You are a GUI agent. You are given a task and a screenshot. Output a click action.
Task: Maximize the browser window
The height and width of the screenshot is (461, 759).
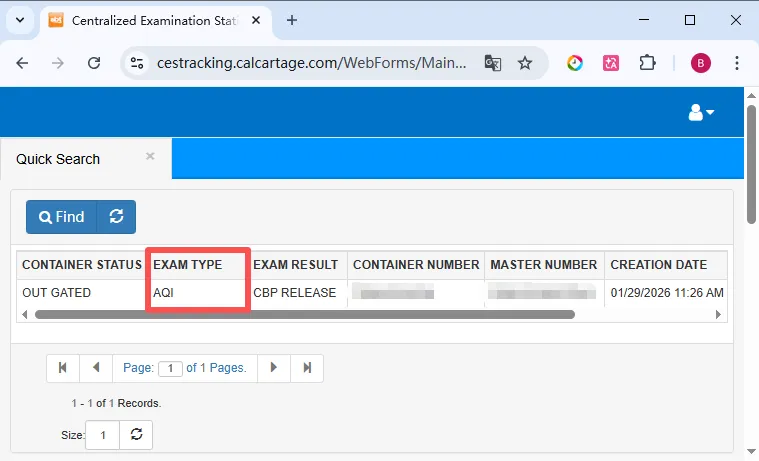point(690,20)
